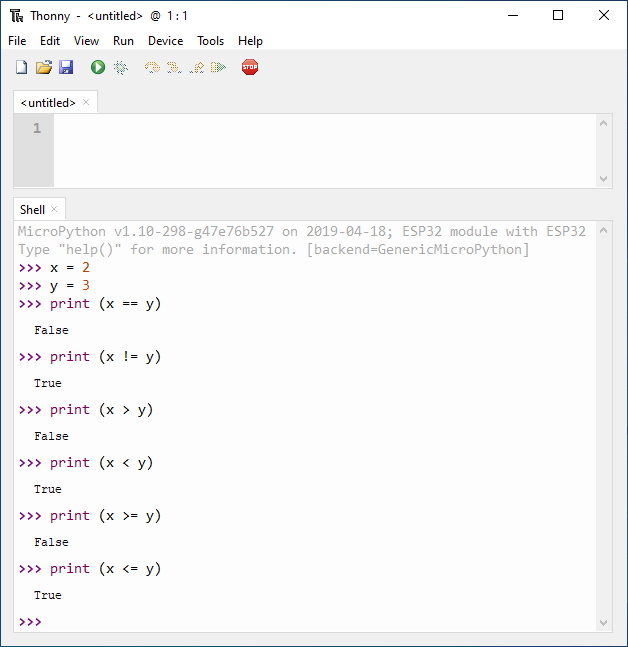The width and height of the screenshot is (628, 647).
Task: Open the View menu
Action: click(x=87, y=41)
